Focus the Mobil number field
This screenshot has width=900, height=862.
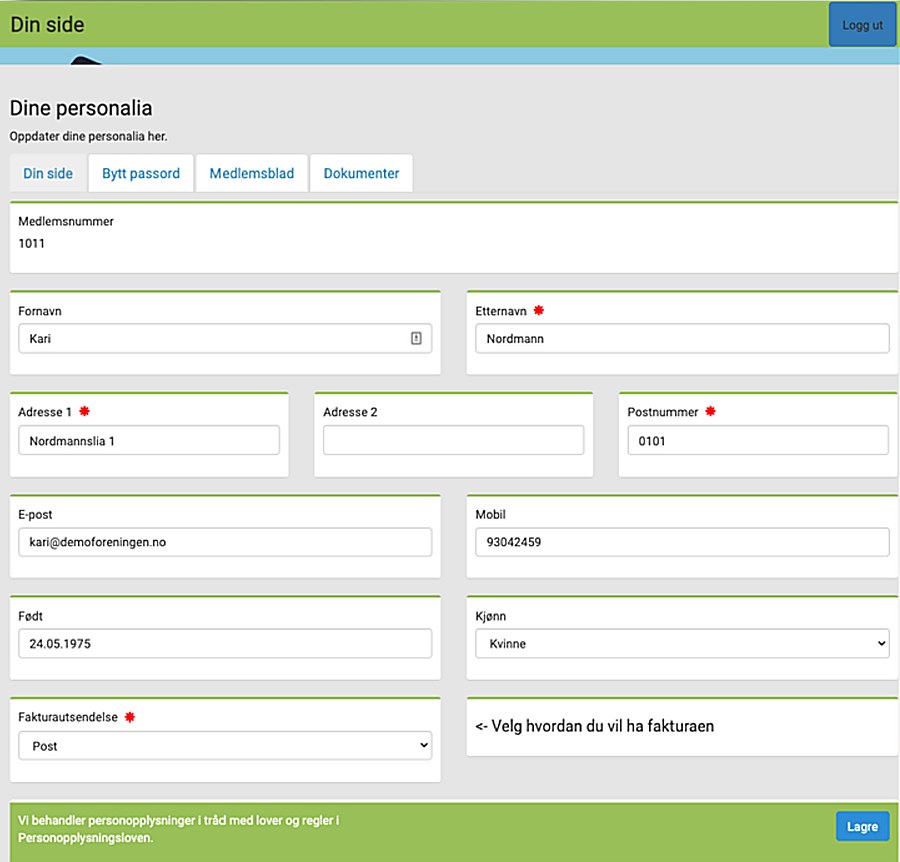click(682, 542)
